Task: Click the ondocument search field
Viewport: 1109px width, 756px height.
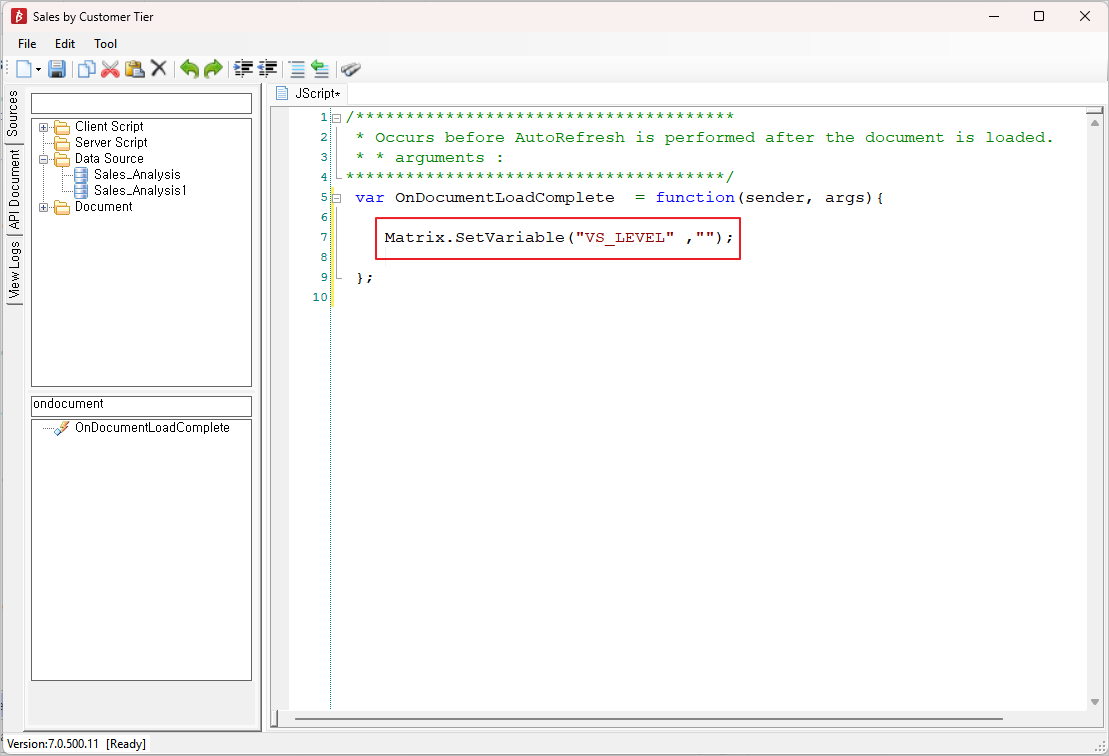Action: (141, 405)
